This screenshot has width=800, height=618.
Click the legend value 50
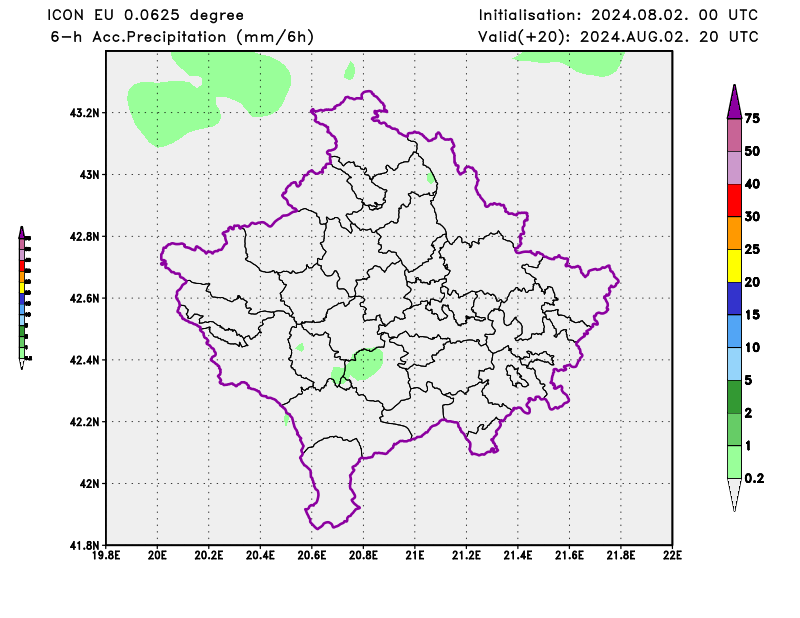752,151
